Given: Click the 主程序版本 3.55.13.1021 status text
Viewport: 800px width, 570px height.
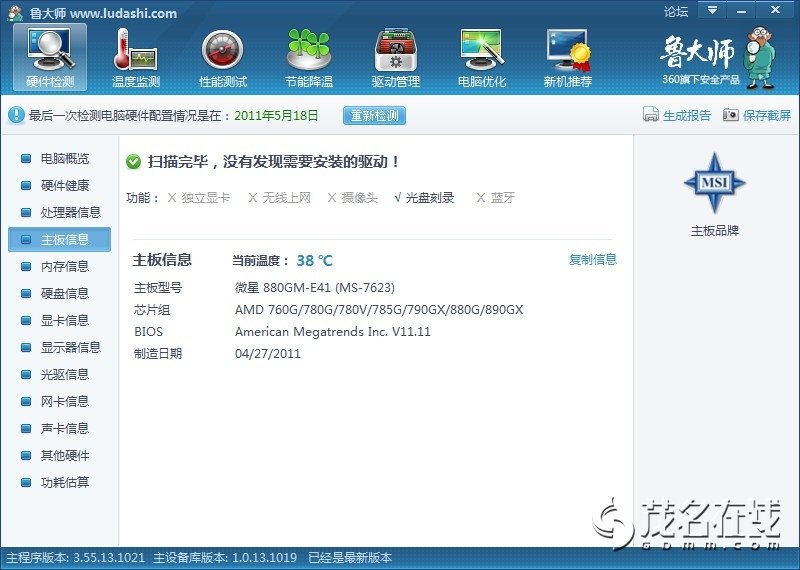Looking at the screenshot, I should coord(76,557).
